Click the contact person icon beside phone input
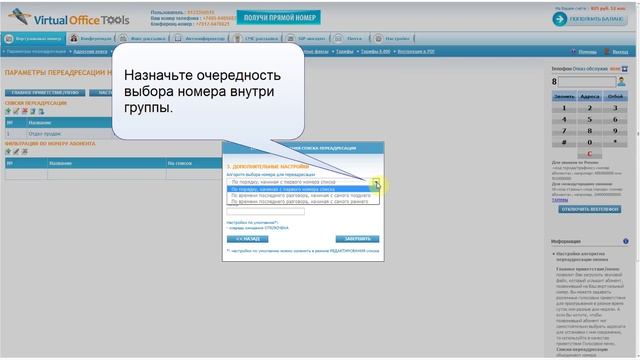 [622, 82]
